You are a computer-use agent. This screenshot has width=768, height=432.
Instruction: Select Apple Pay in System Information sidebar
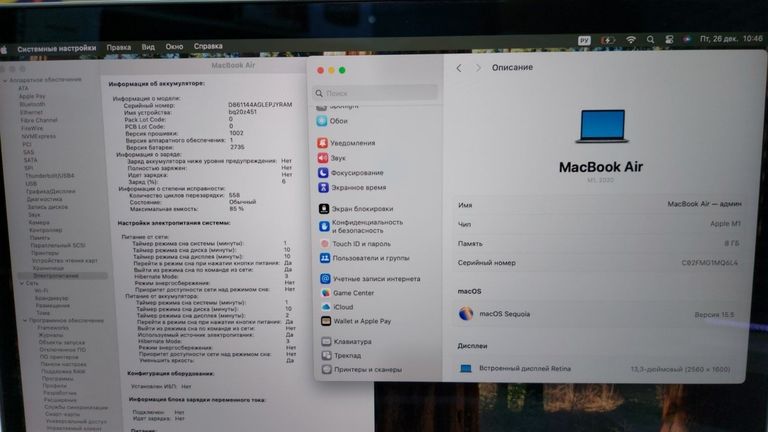coord(32,96)
